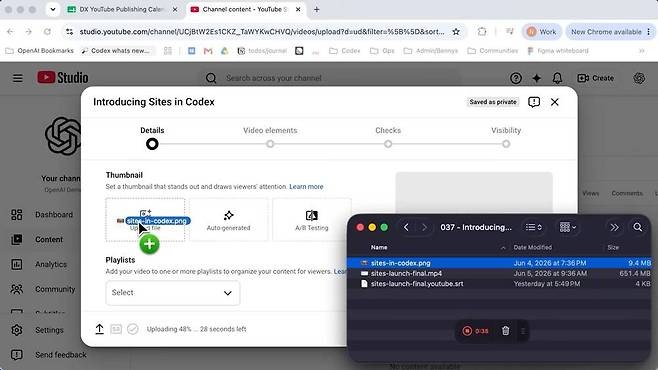The image size is (658, 370).
Task: Open Community in the Studio sidebar
Action: [x=42, y=289]
